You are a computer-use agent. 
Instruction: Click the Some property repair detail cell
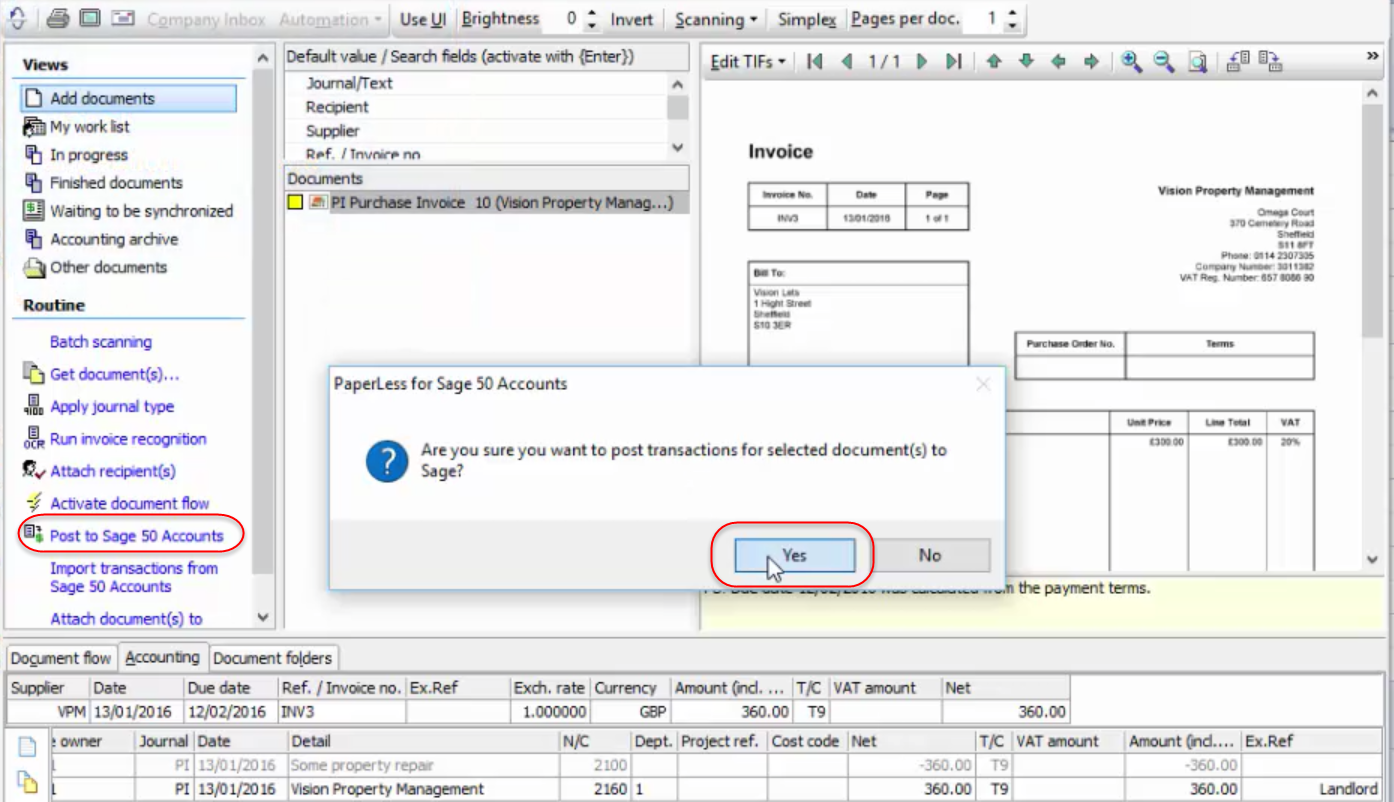pos(424,765)
